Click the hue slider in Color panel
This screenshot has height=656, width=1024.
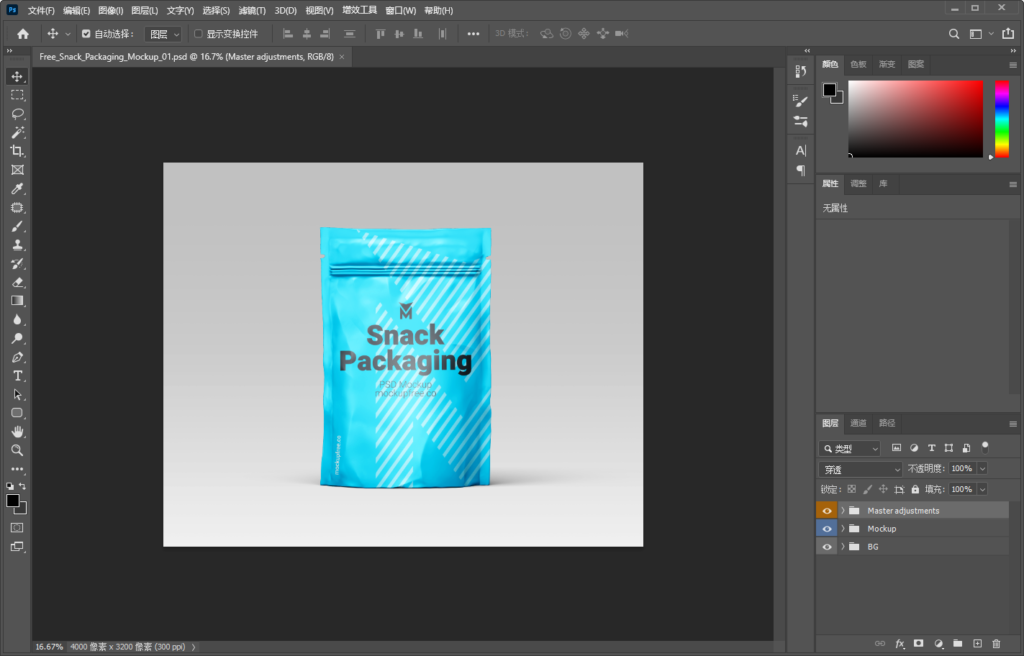coord(1002,119)
